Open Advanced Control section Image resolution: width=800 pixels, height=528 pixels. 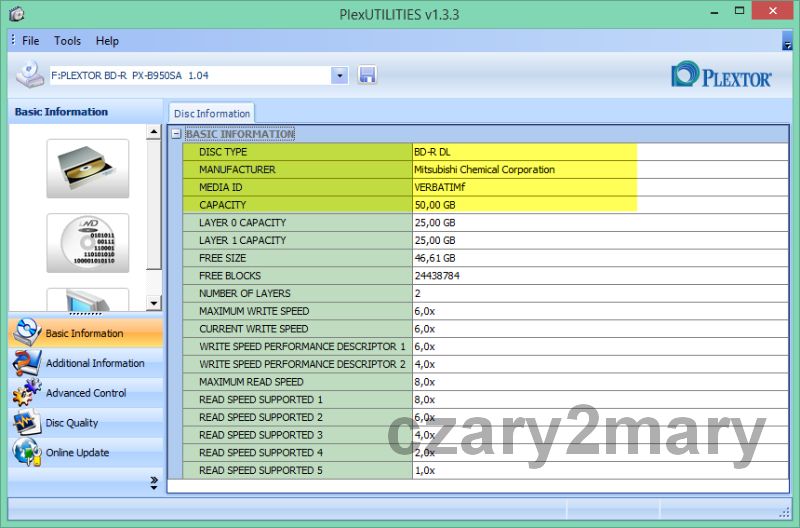coord(86,393)
